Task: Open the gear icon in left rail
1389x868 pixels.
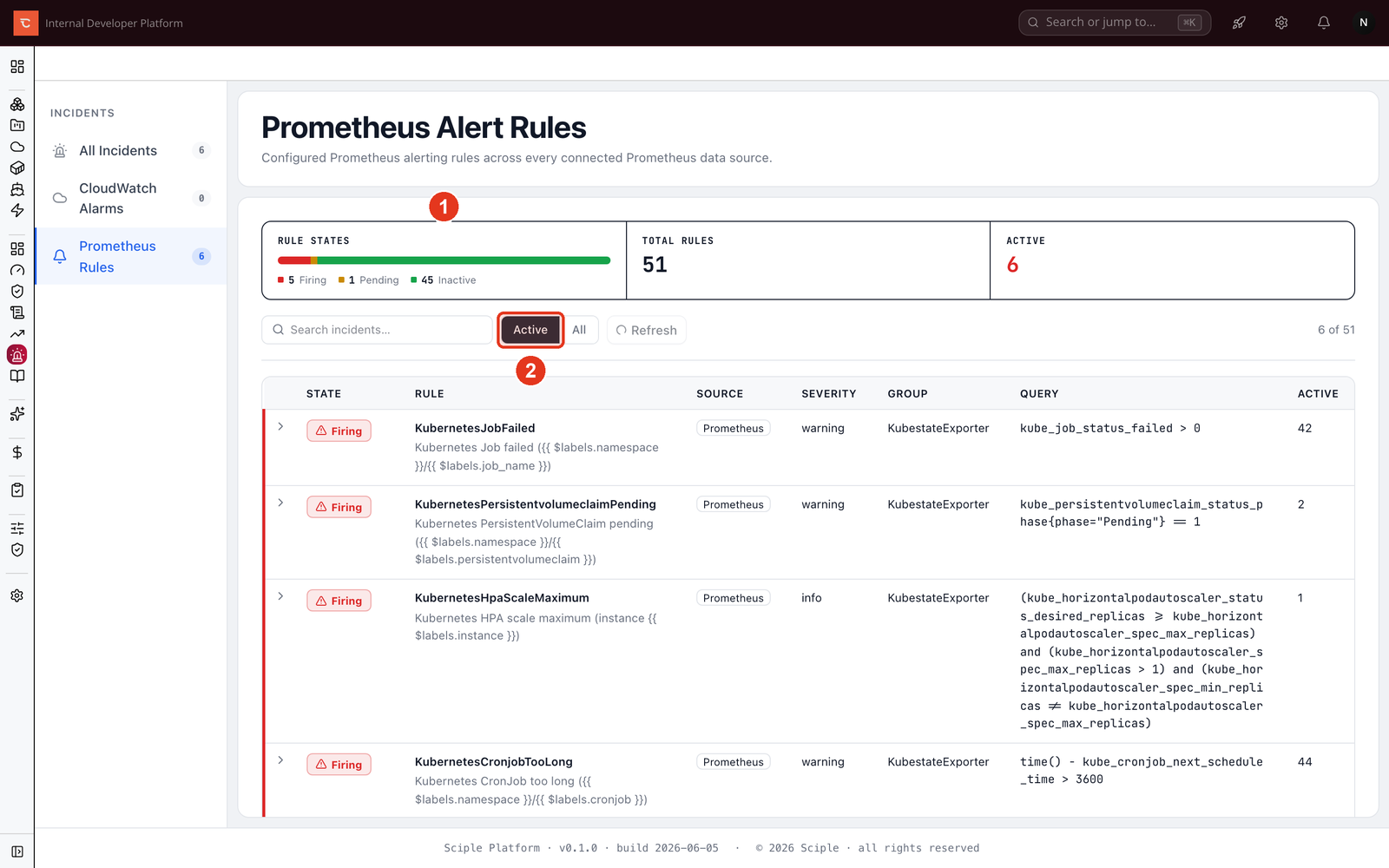Action: (17, 596)
